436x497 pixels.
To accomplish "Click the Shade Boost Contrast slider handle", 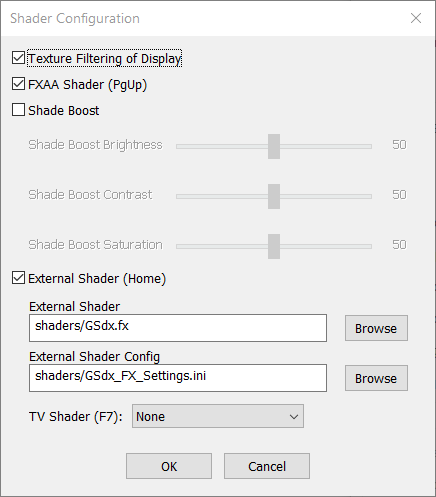I will (x=274, y=196).
